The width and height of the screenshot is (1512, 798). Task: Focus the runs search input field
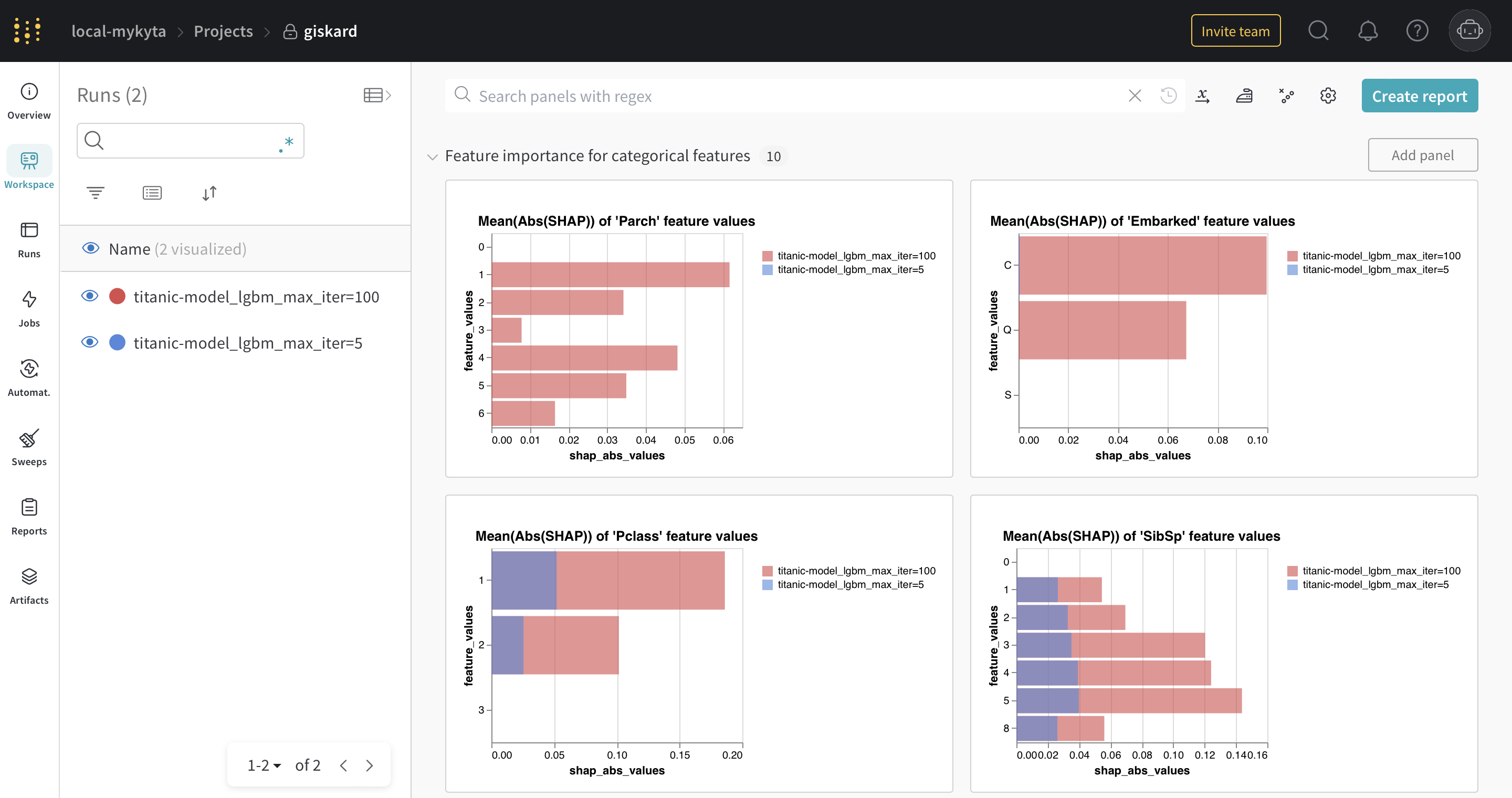coord(190,140)
